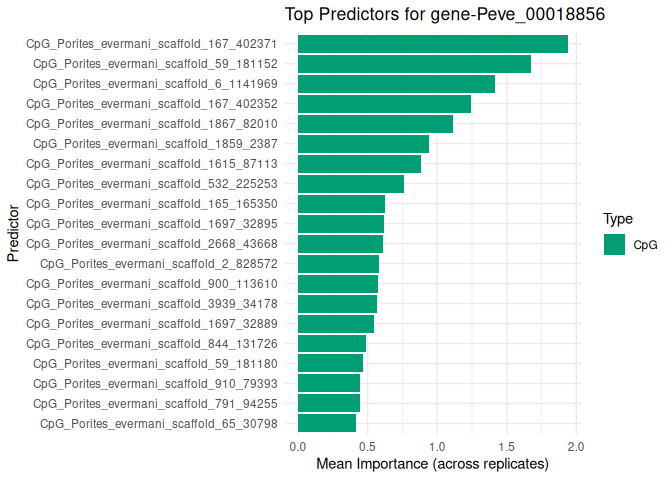
Task: Click the CpG legend label text
Action: coord(645,245)
